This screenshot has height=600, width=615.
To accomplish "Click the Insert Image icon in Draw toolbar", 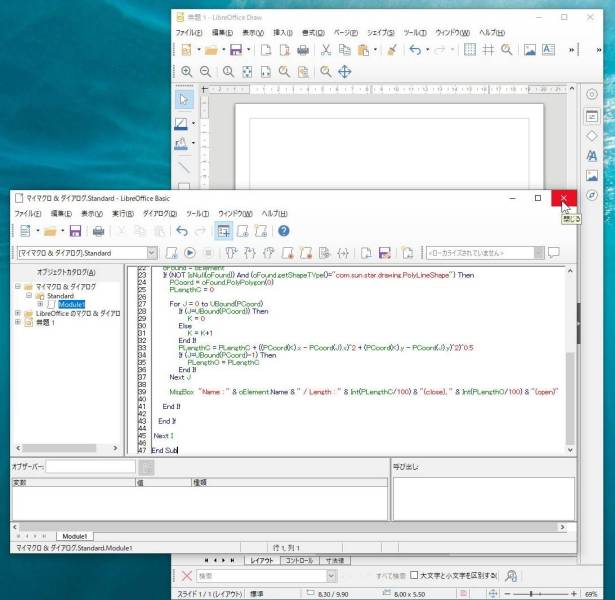I will pyautogui.click(x=529, y=50).
